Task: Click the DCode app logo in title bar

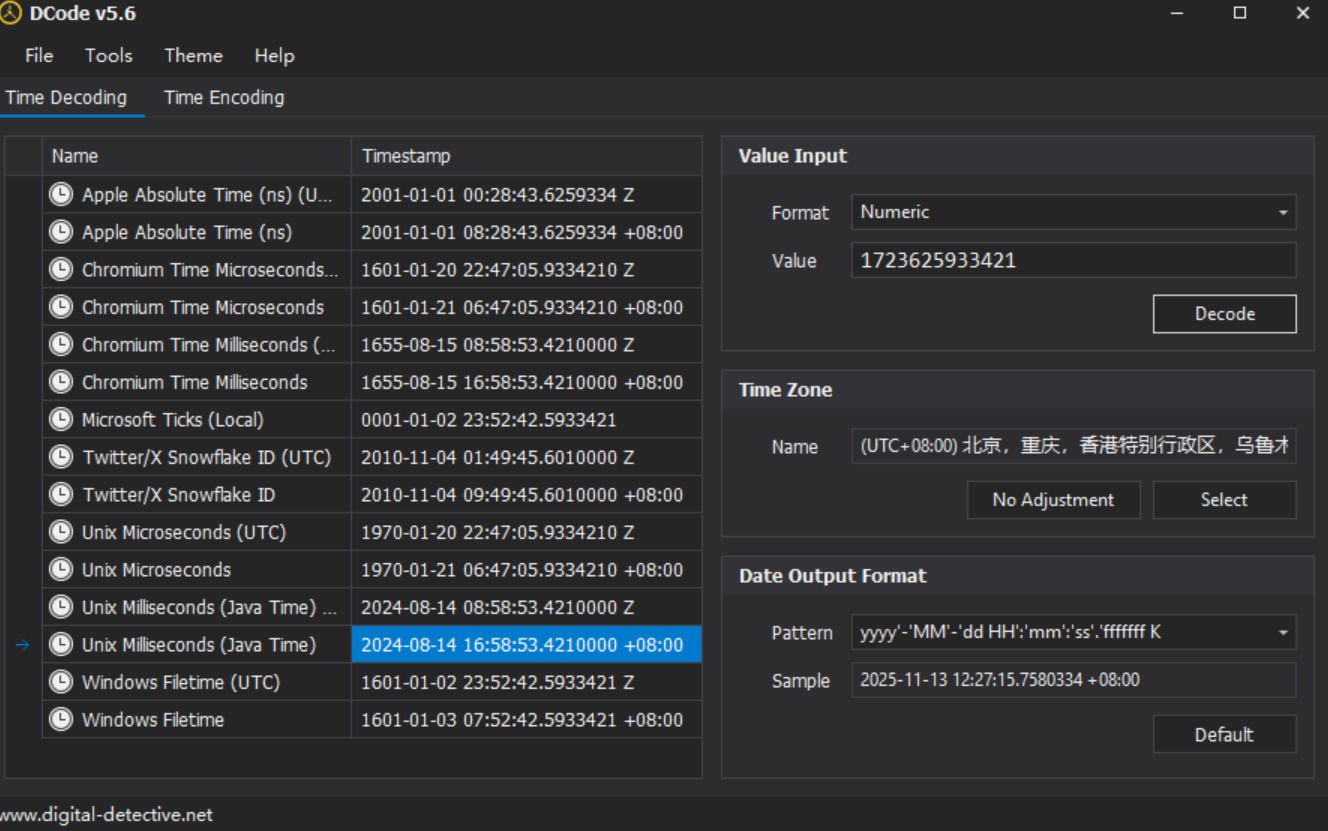Action: tap(11, 13)
